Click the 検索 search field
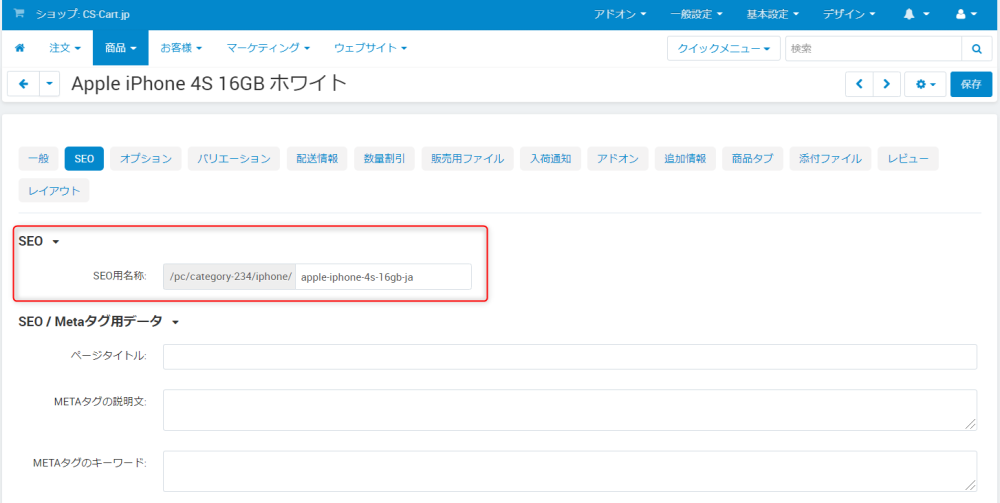Viewport: 1000px width, 503px height. [x=873, y=48]
